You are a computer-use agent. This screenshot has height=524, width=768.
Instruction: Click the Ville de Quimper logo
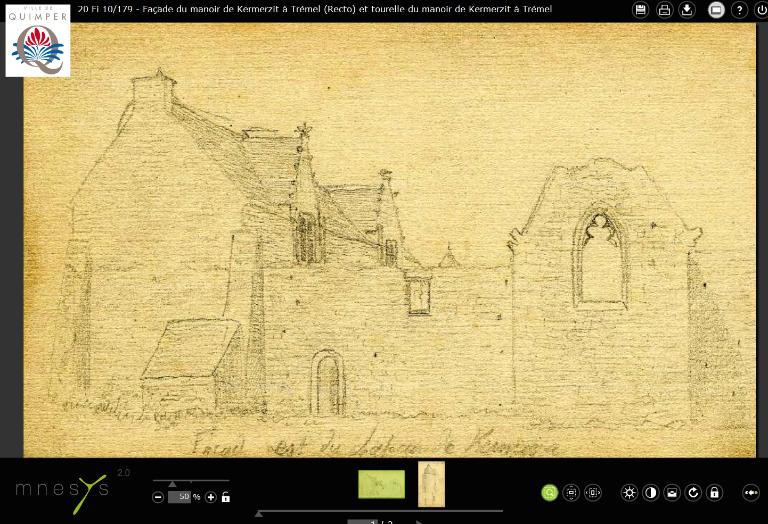click(38, 41)
